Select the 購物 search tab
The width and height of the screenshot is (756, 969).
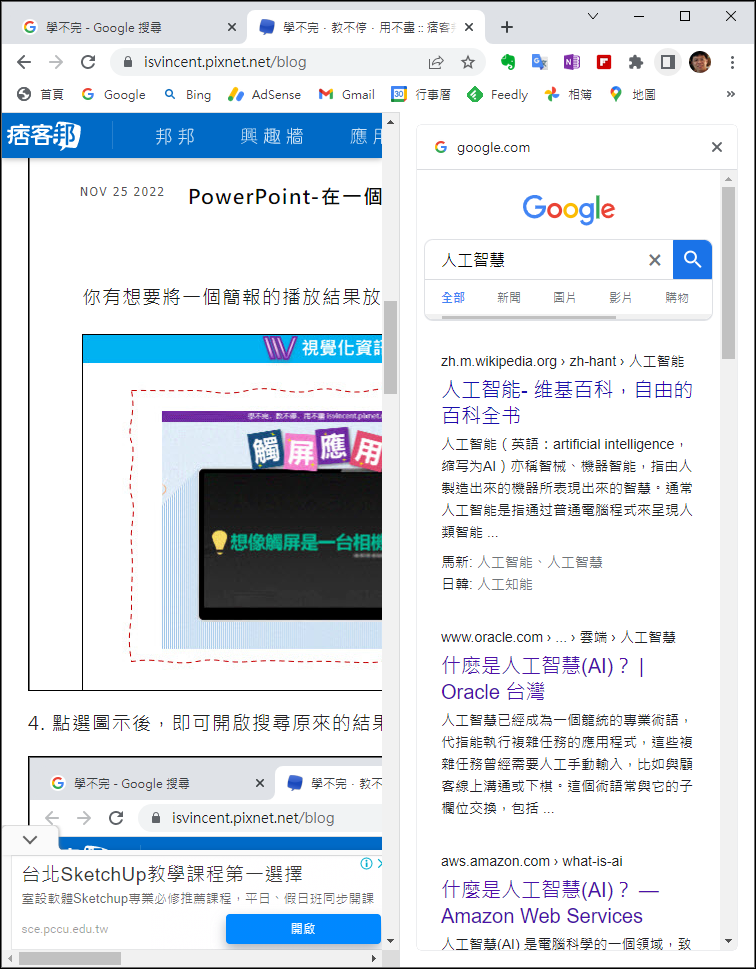coord(677,298)
